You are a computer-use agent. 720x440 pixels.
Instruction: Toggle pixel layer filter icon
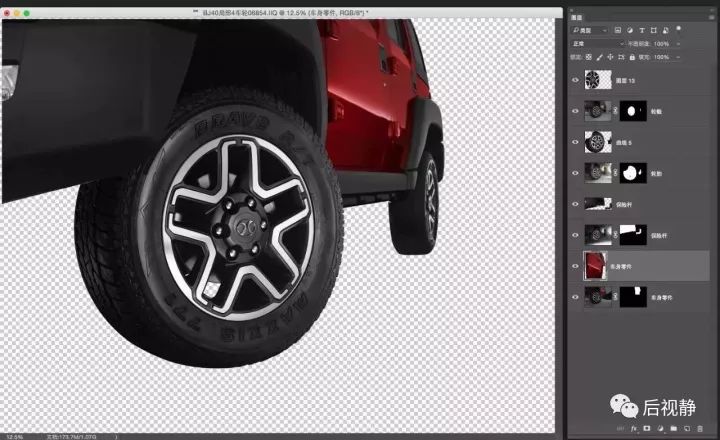pos(618,30)
